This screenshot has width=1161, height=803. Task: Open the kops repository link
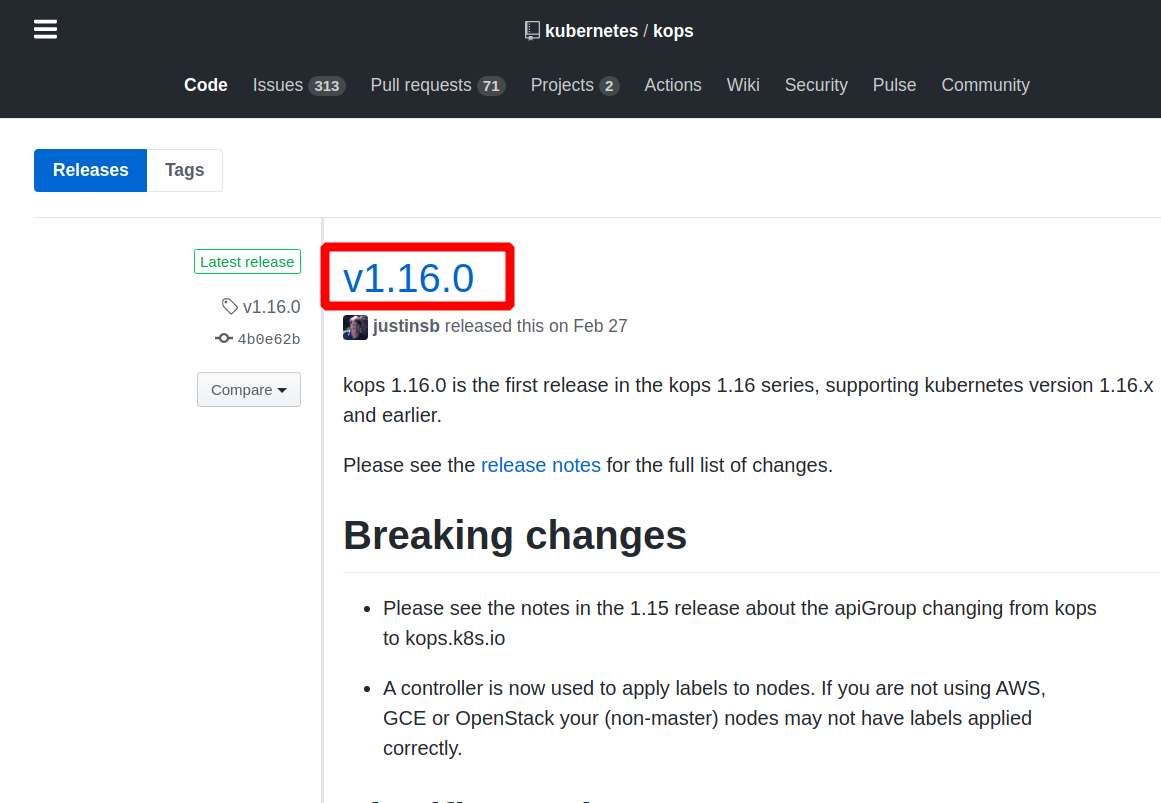click(x=673, y=31)
